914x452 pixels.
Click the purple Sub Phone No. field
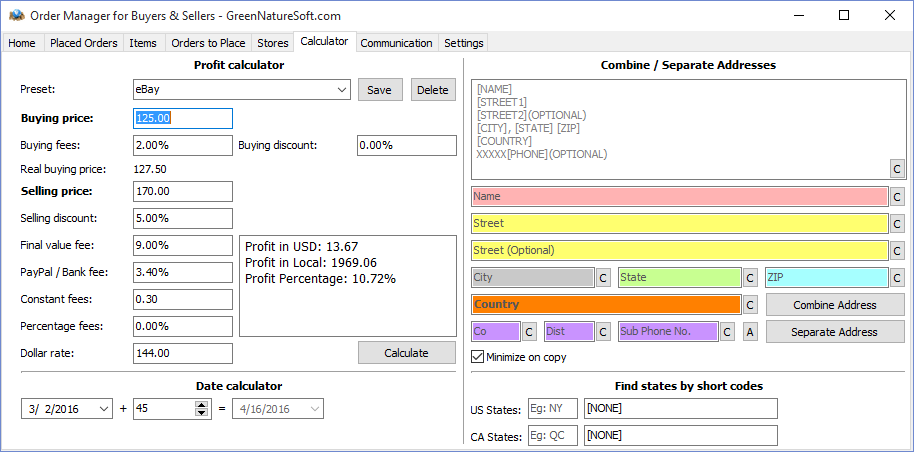pyautogui.click(x=668, y=331)
